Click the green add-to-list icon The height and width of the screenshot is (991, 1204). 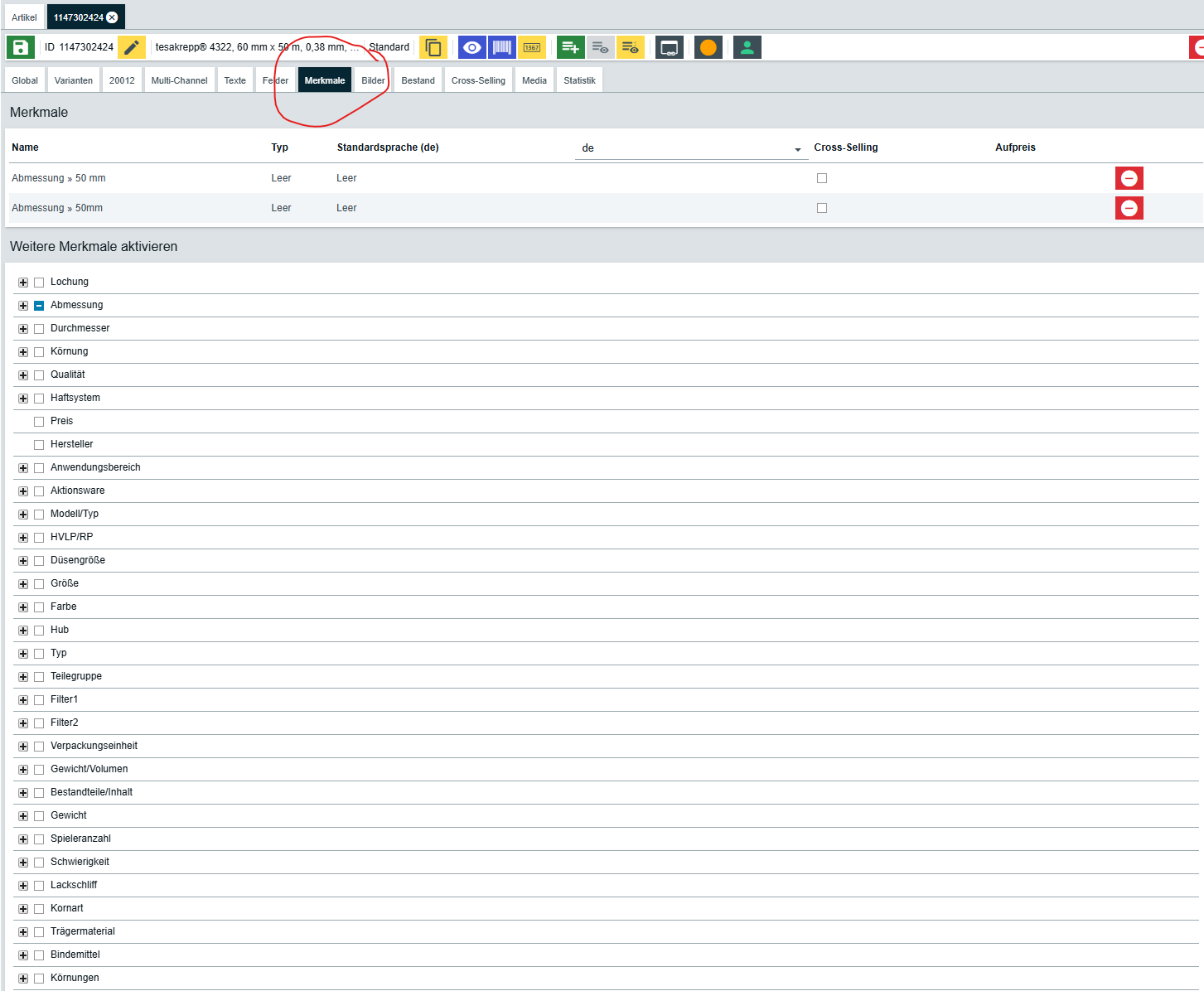coord(570,47)
